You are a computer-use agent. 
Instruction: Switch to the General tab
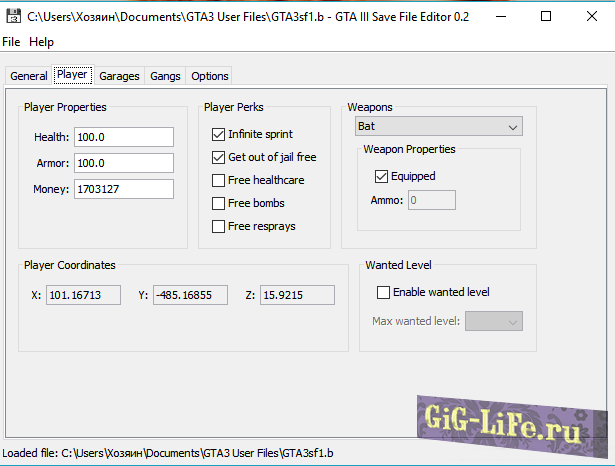(x=29, y=76)
